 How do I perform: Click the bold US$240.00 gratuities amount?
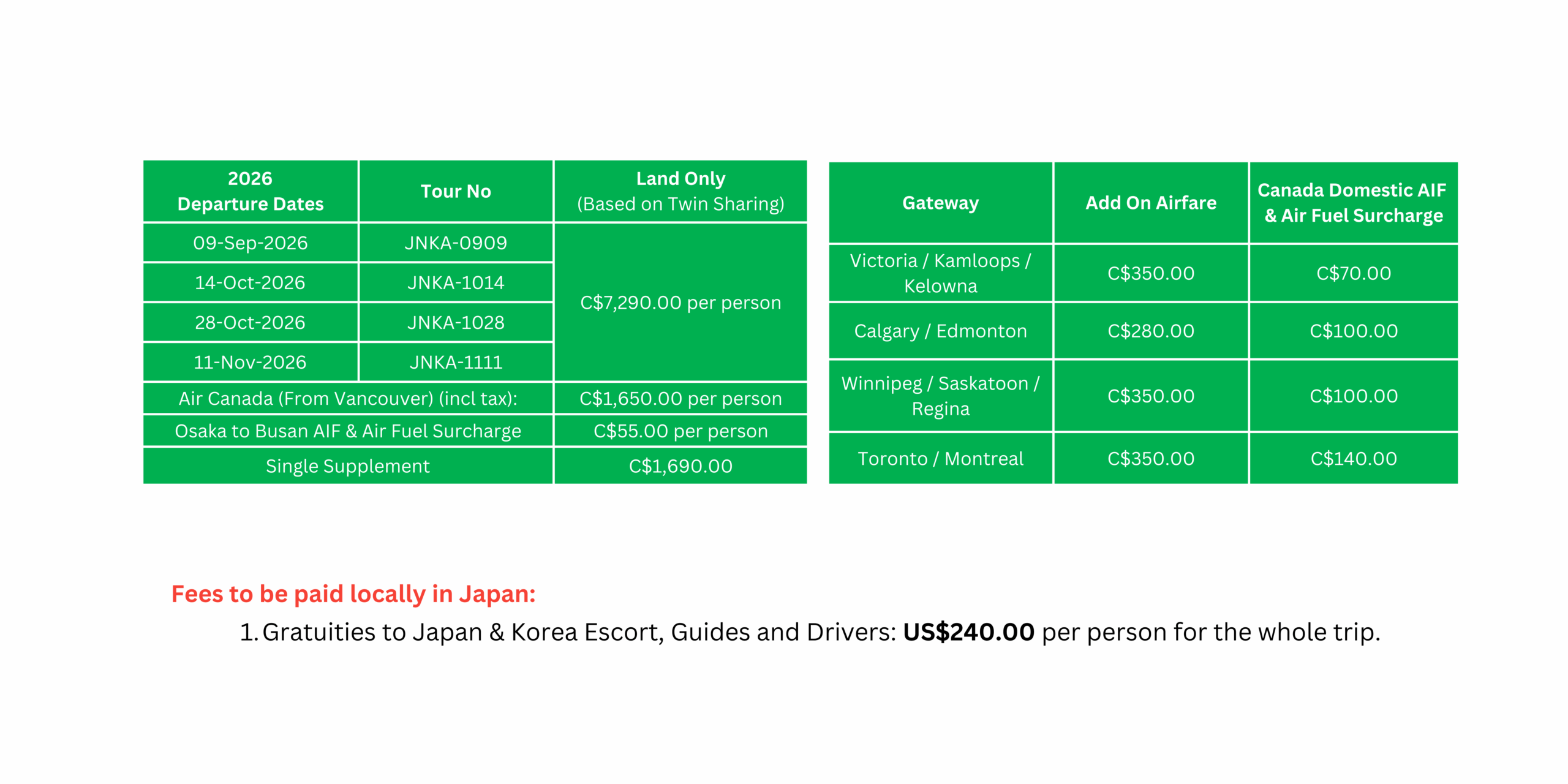pos(968,632)
